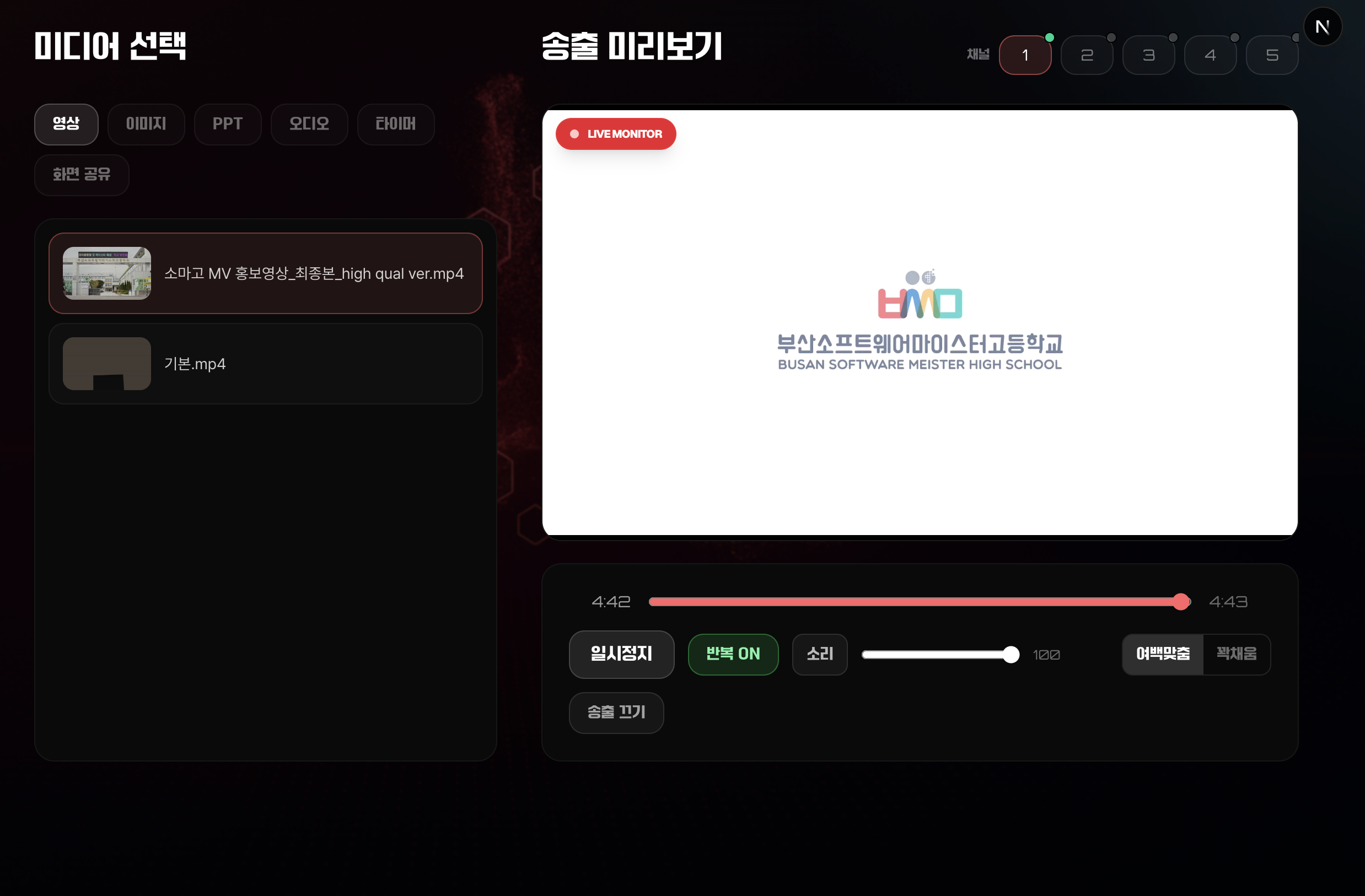Screen dimensions: 1365x896
Task: Switch to the 오디오 tab
Action: click(309, 124)
